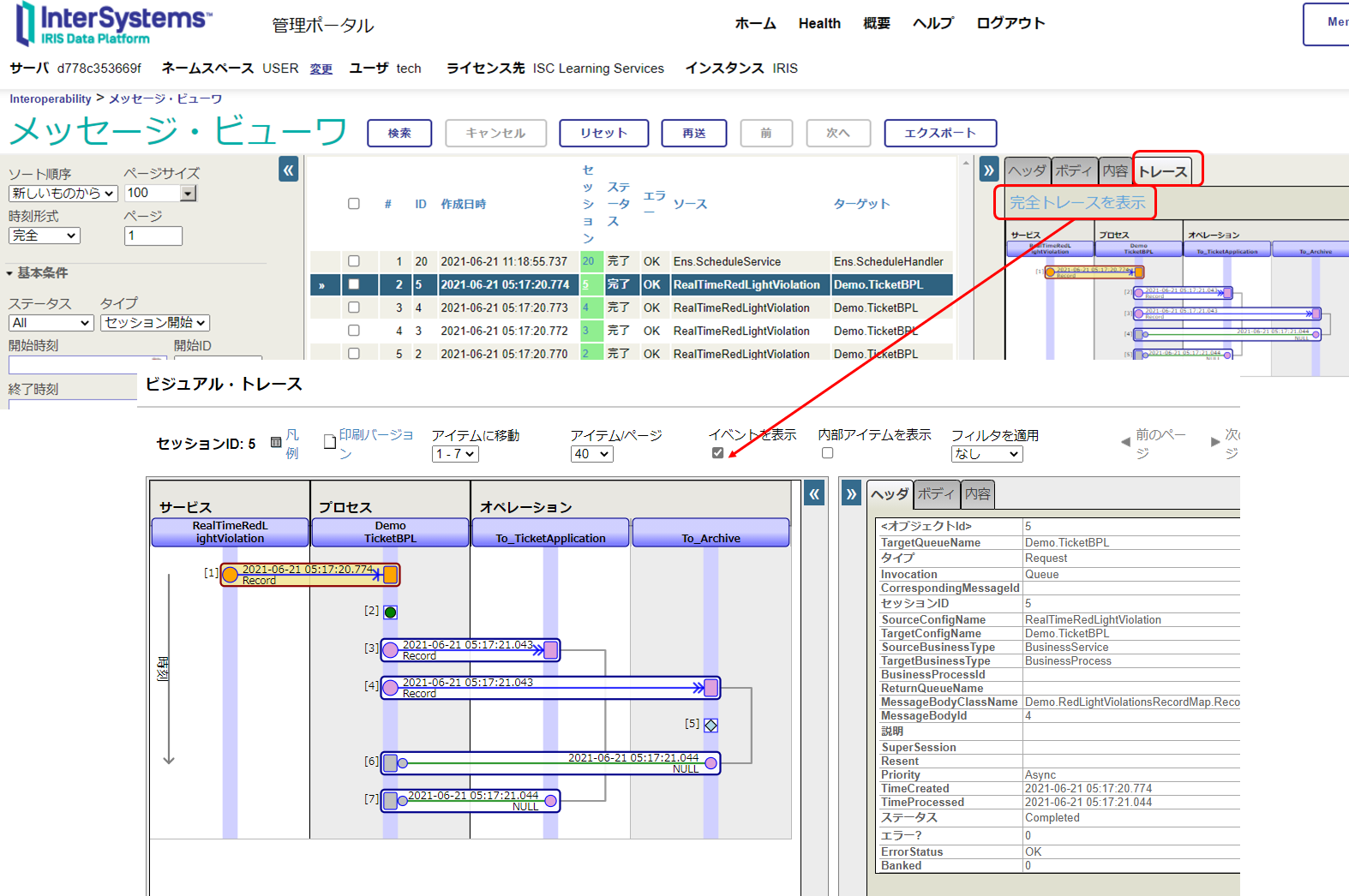Screen dimensions: 1349x896
Task: Go to previous trace page arrow
Action: [1125, 443]
